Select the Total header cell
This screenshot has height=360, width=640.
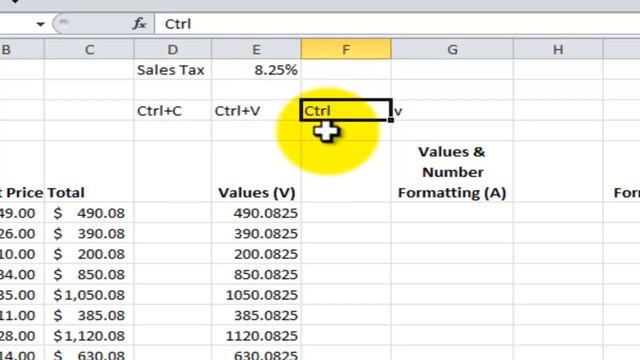[89, 171]
